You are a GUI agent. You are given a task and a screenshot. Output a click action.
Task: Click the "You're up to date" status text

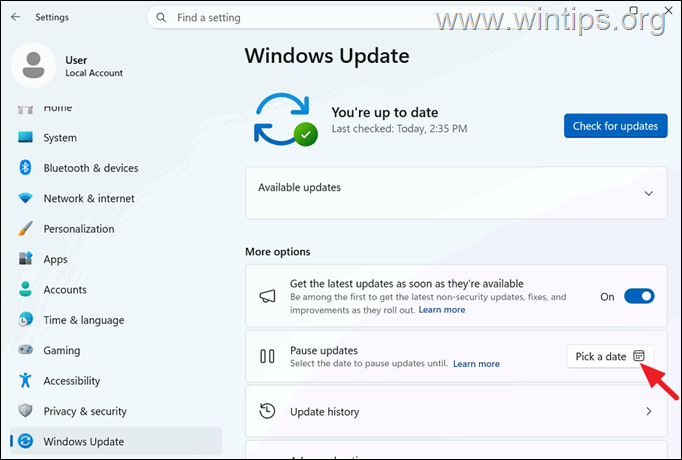[385, 113]
